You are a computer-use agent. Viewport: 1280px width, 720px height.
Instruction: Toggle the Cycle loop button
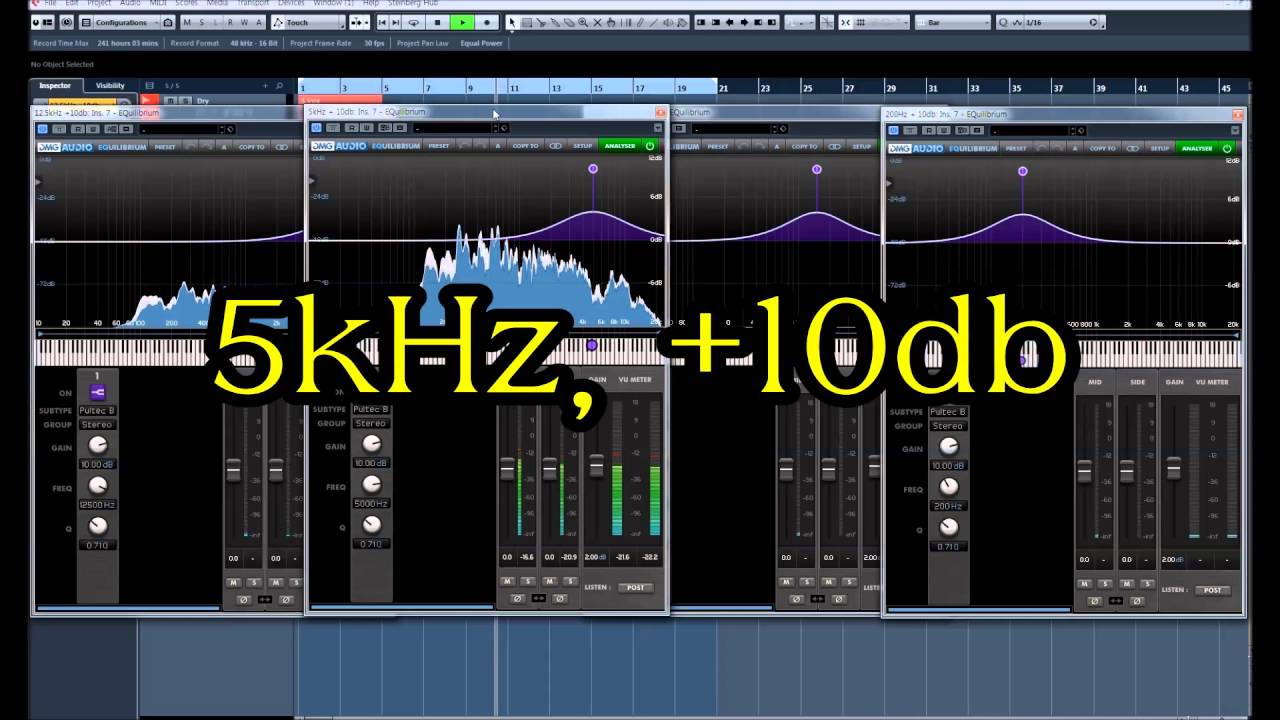pos(413,22)
